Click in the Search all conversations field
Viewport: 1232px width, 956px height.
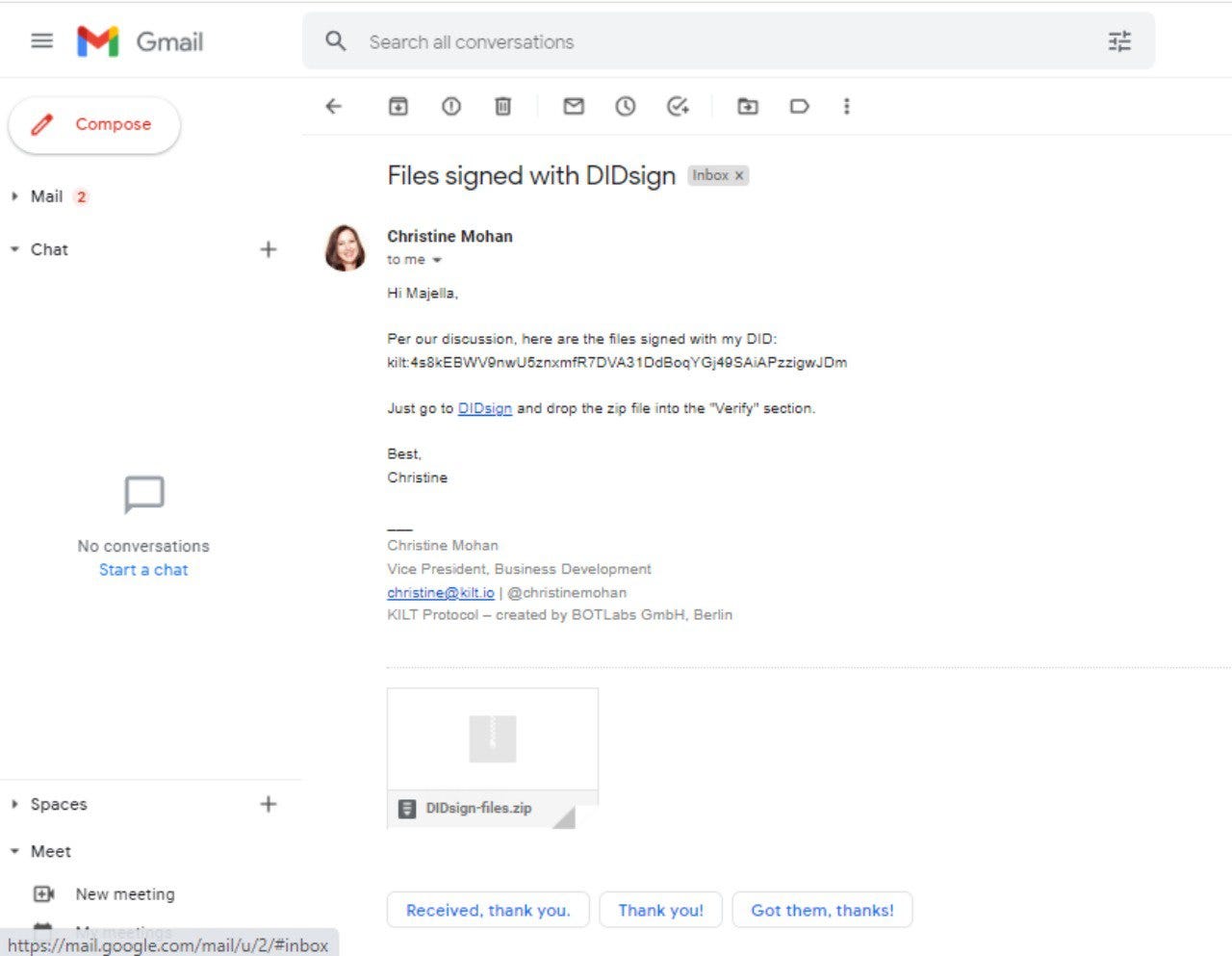coord(729,41)
